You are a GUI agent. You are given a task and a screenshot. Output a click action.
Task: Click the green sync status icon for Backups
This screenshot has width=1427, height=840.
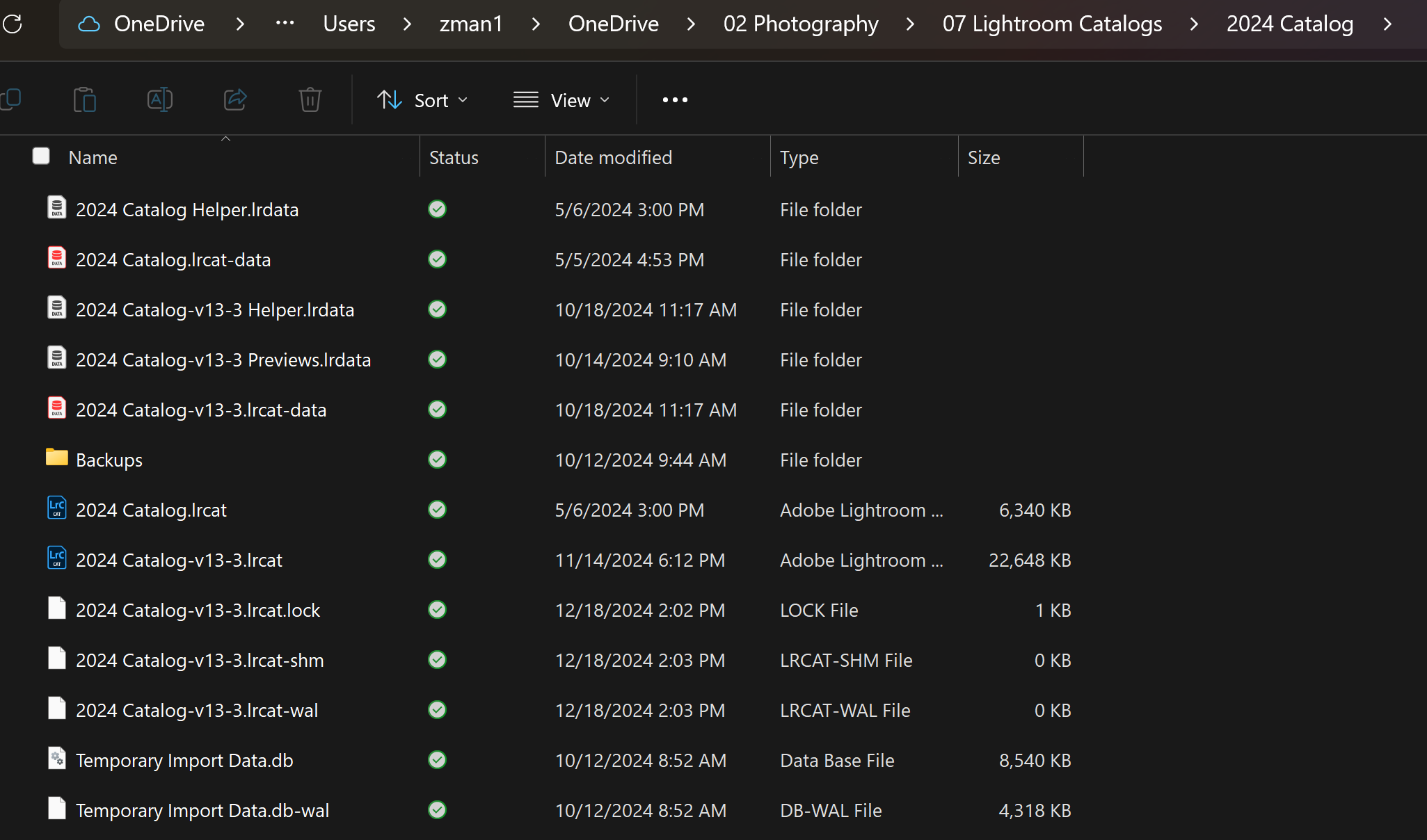pyautogui.click(x=436, y=459)
